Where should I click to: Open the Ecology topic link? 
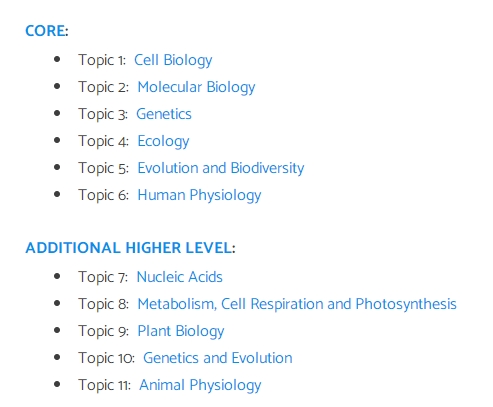tap(163, 141)
